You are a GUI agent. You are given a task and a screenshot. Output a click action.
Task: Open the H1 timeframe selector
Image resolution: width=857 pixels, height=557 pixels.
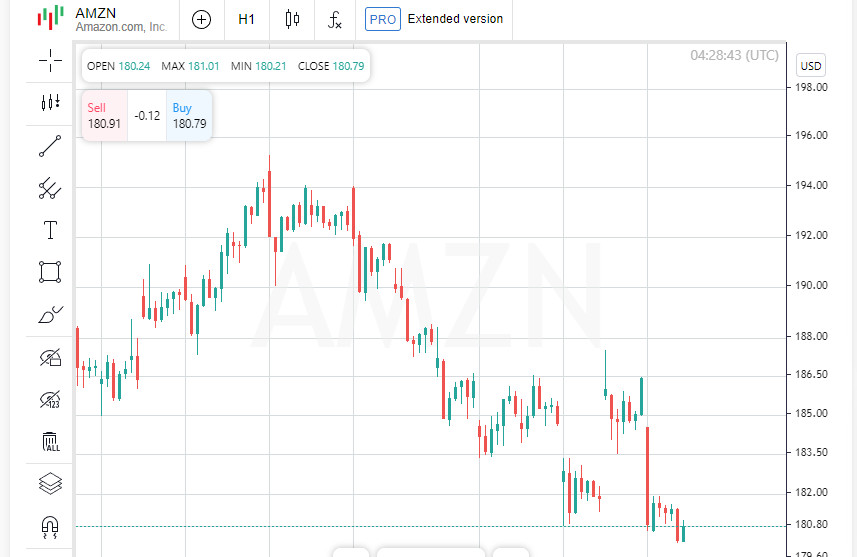pyautogui.click(x=246, y=20)
